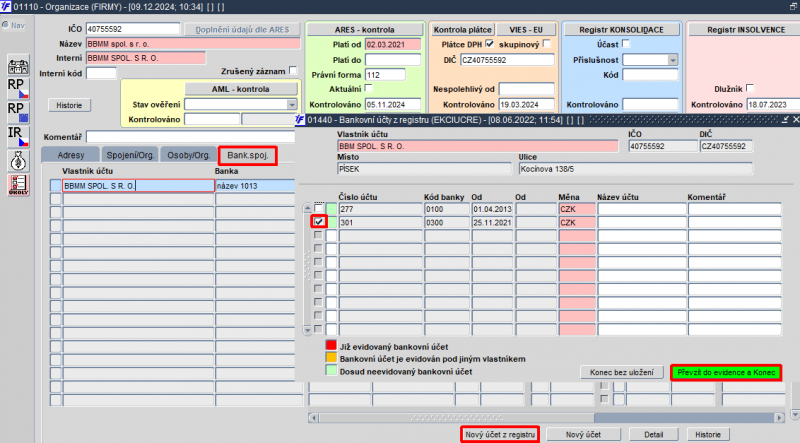800x443 pixels.
Task: Click horizontal scrollbar right arrow
Action: pyautogui.click(x=779, y=417)
